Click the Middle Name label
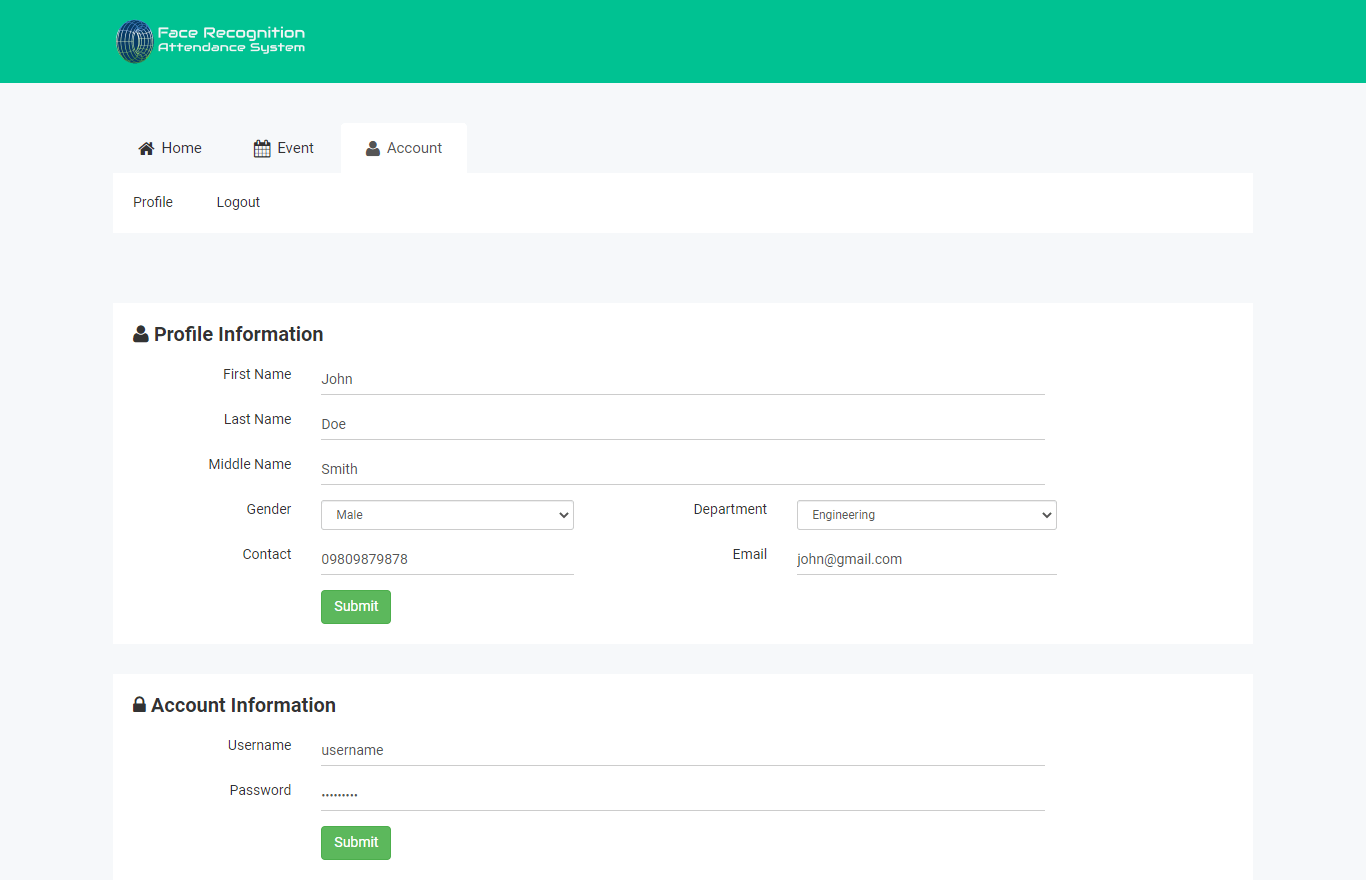1366x880 pixels. pyautogui.click(x=250, y=464)
